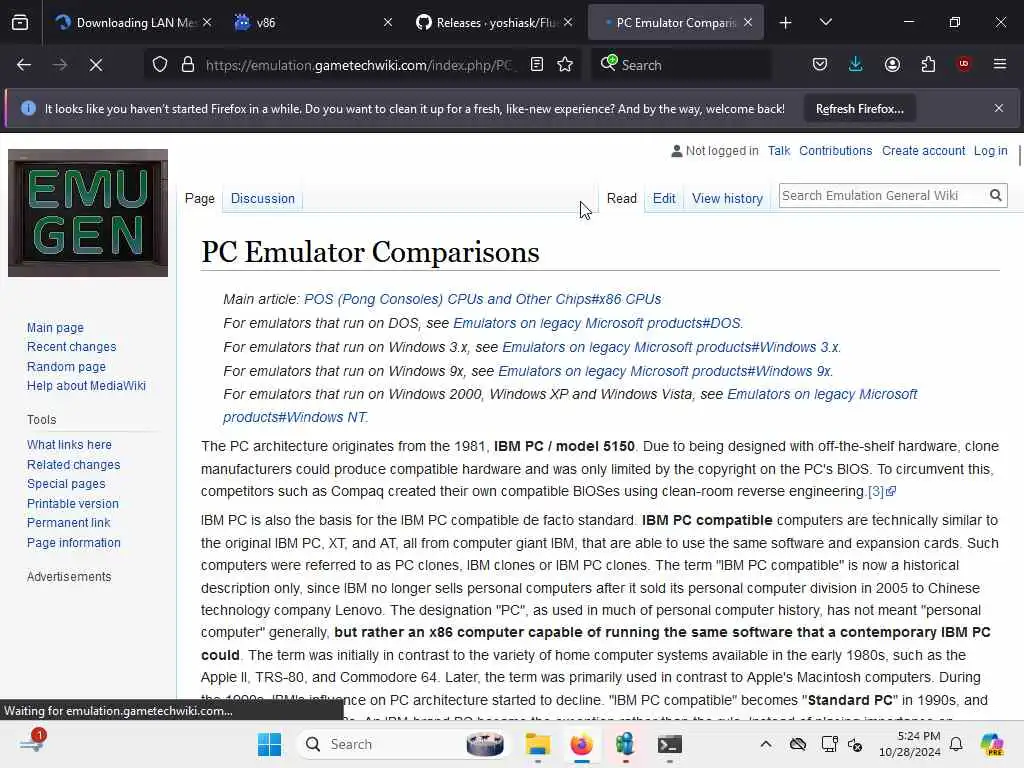Open File Explorer from taskbar
Image resolution: width=1024 pixels, height=768 pixels.
538,744
